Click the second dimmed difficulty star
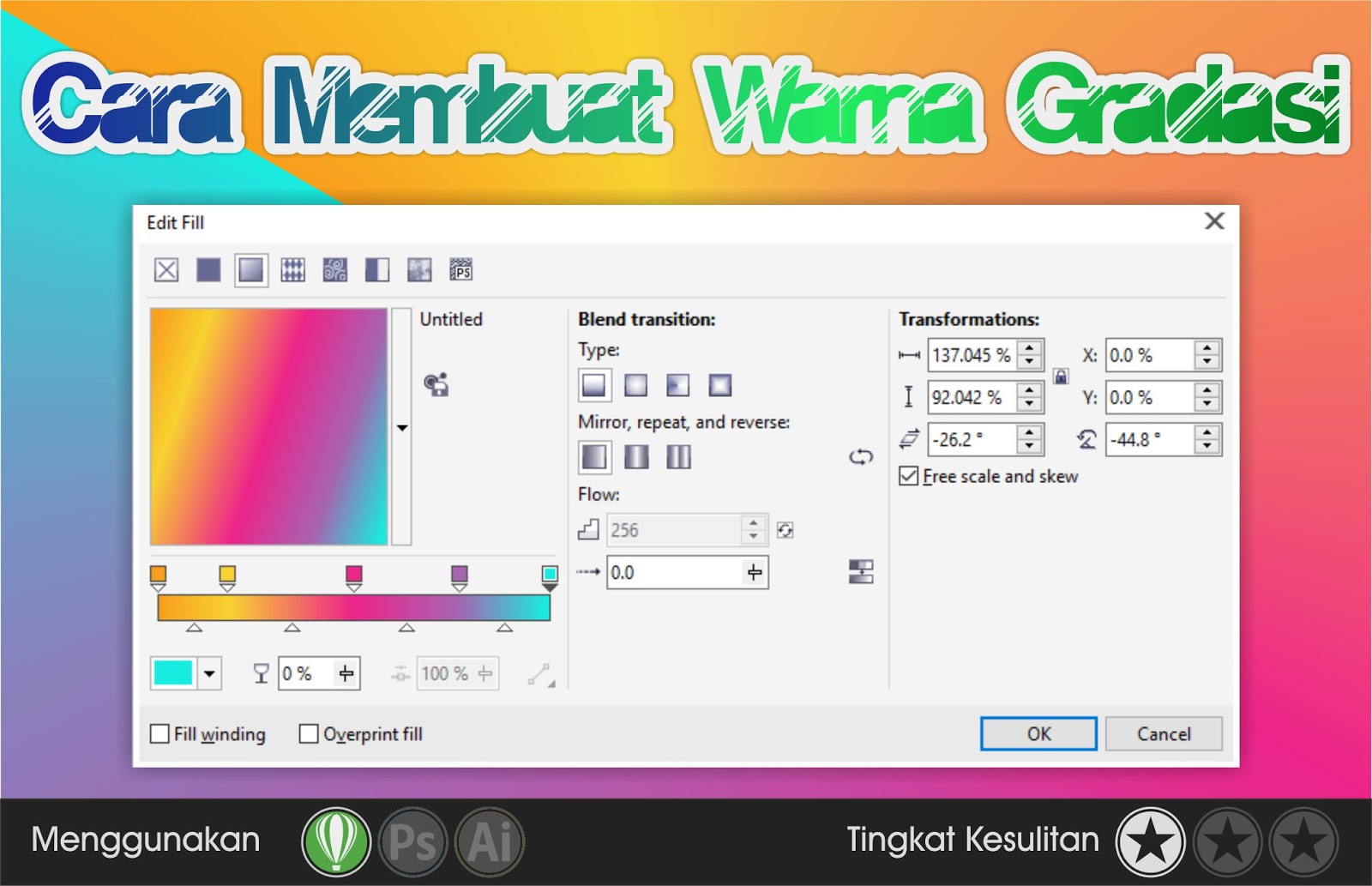 click(1227, 842)
